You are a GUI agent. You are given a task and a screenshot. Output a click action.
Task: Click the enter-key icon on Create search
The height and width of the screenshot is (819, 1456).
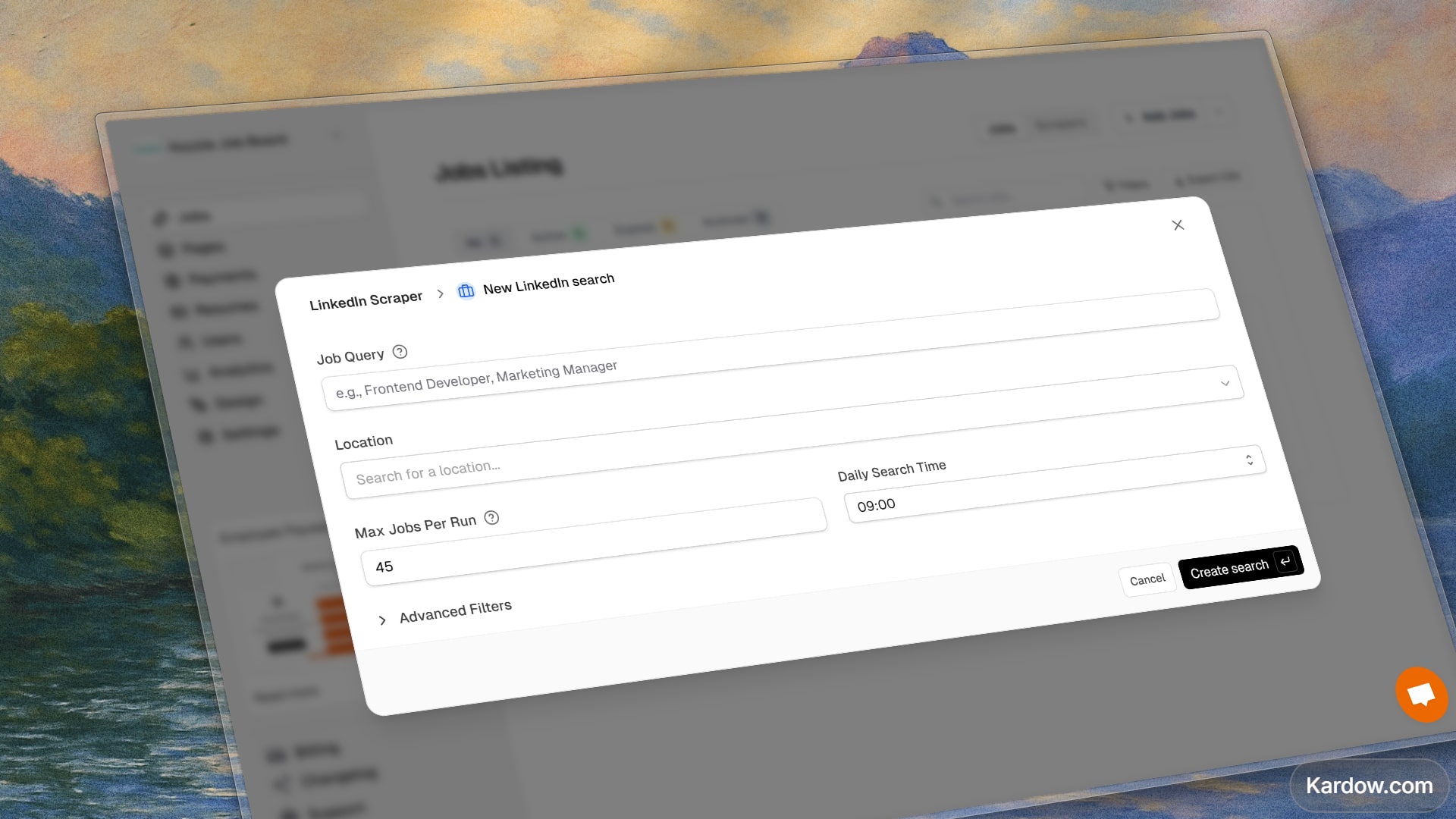[x=1285, y=562]
